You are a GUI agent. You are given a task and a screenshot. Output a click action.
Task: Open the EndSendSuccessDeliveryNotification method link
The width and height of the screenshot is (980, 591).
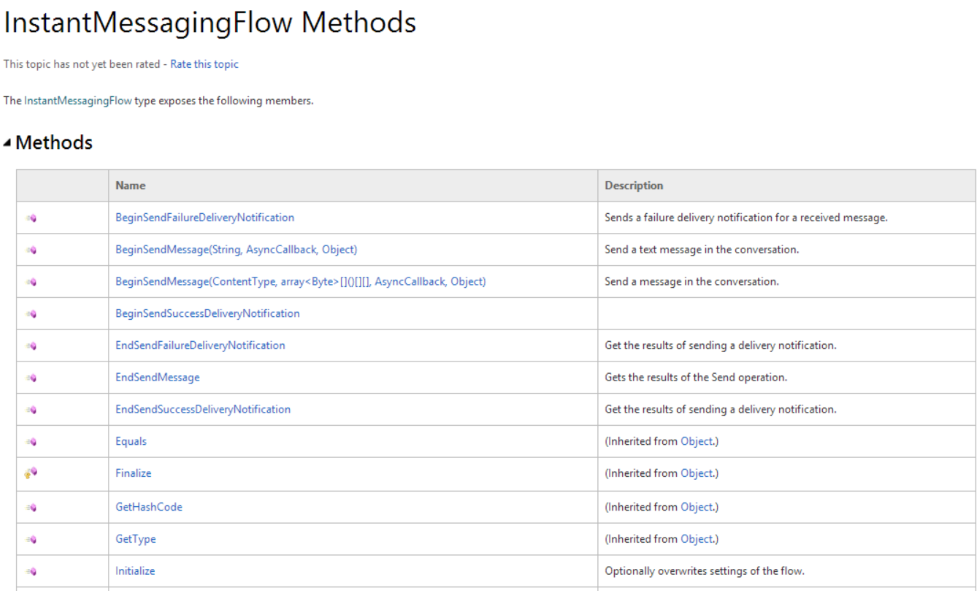tap(203, 409)
